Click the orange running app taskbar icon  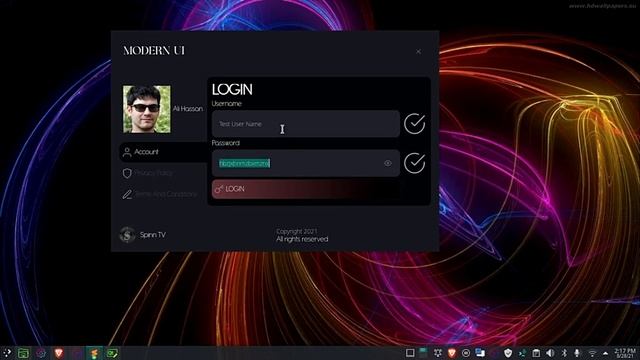[94, 353]
